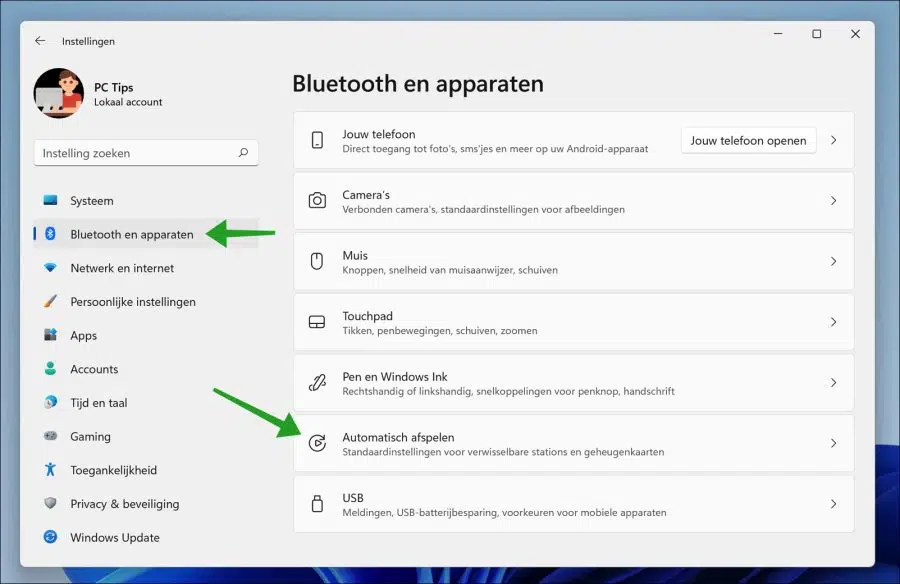Close the Instellingen window
The height and width of the screenshot is (584, 900).
coord(855,34)
